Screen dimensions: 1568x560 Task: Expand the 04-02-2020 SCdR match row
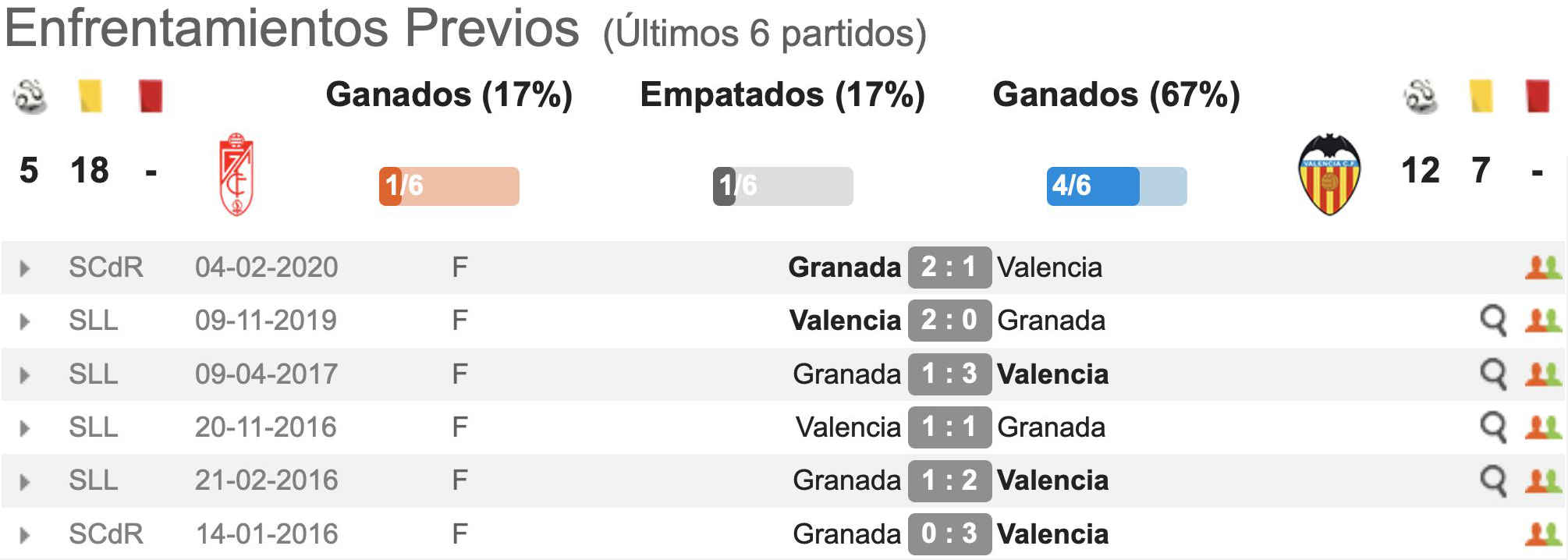point(25,268)
